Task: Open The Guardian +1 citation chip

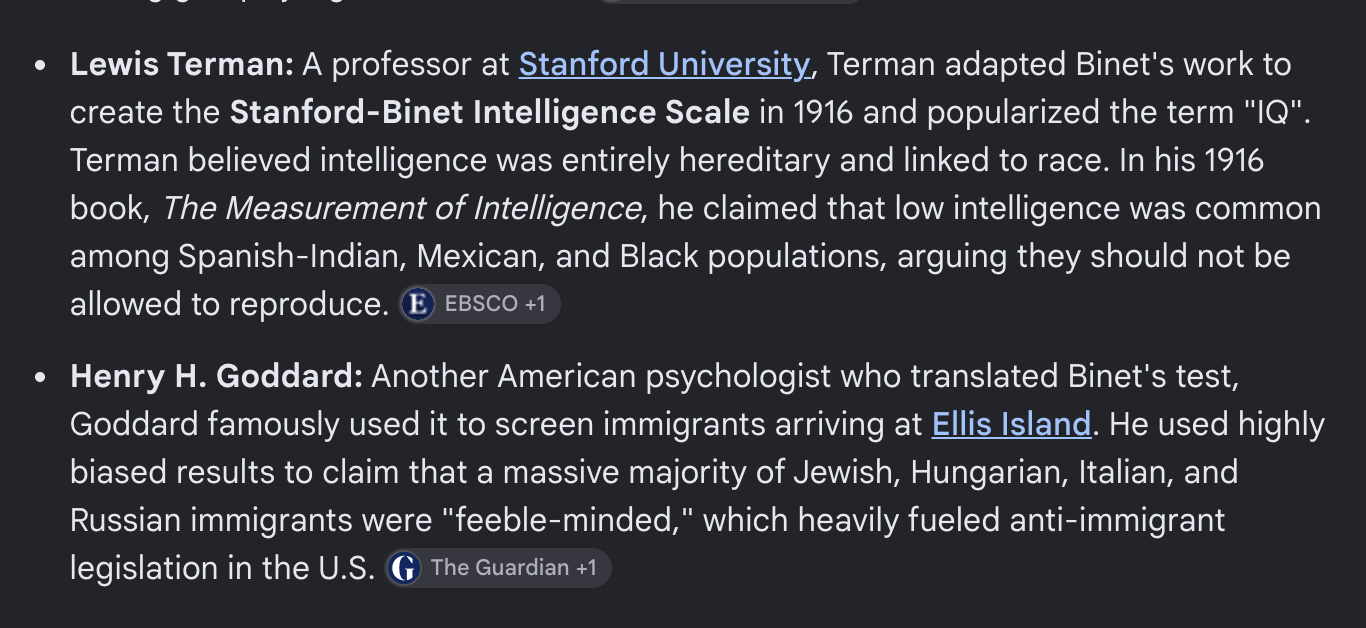Action: [498, 568]
